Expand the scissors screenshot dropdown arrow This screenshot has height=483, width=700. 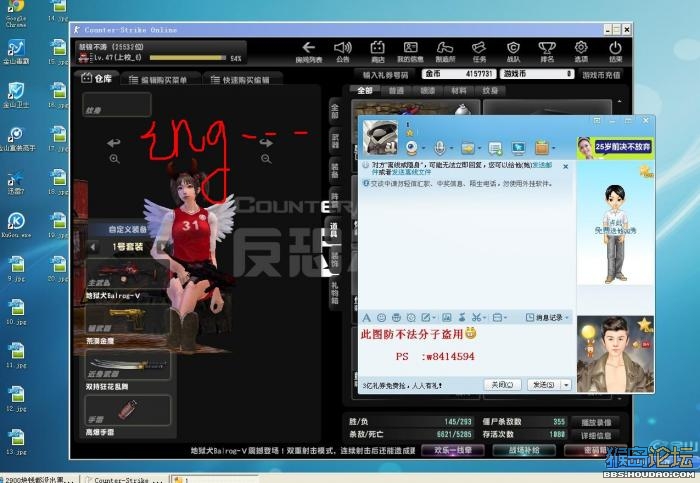(x=484, y=318)
